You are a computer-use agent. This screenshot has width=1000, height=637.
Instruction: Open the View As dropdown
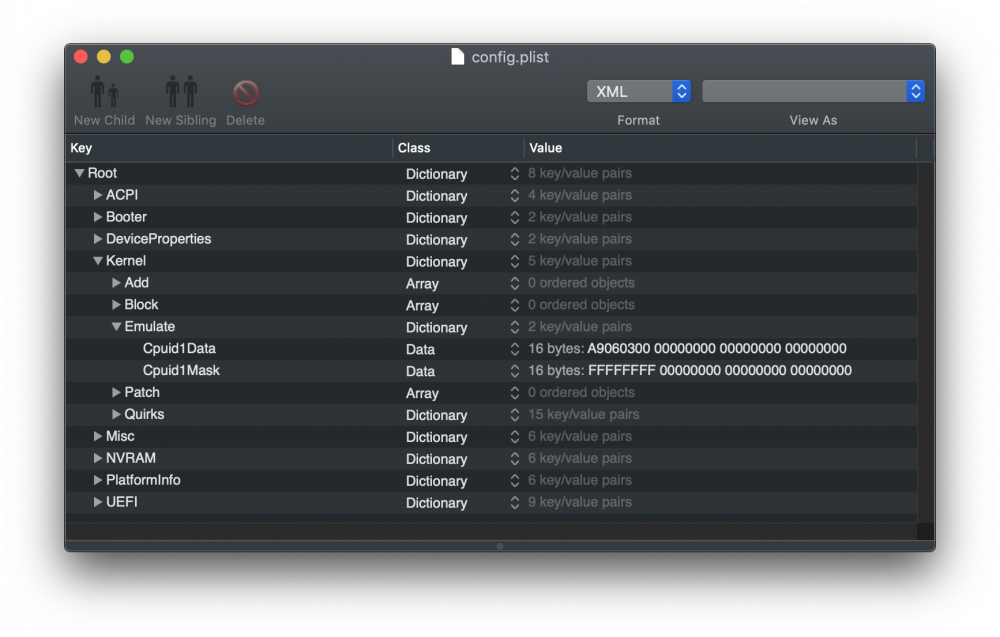[x=813, y=91]
